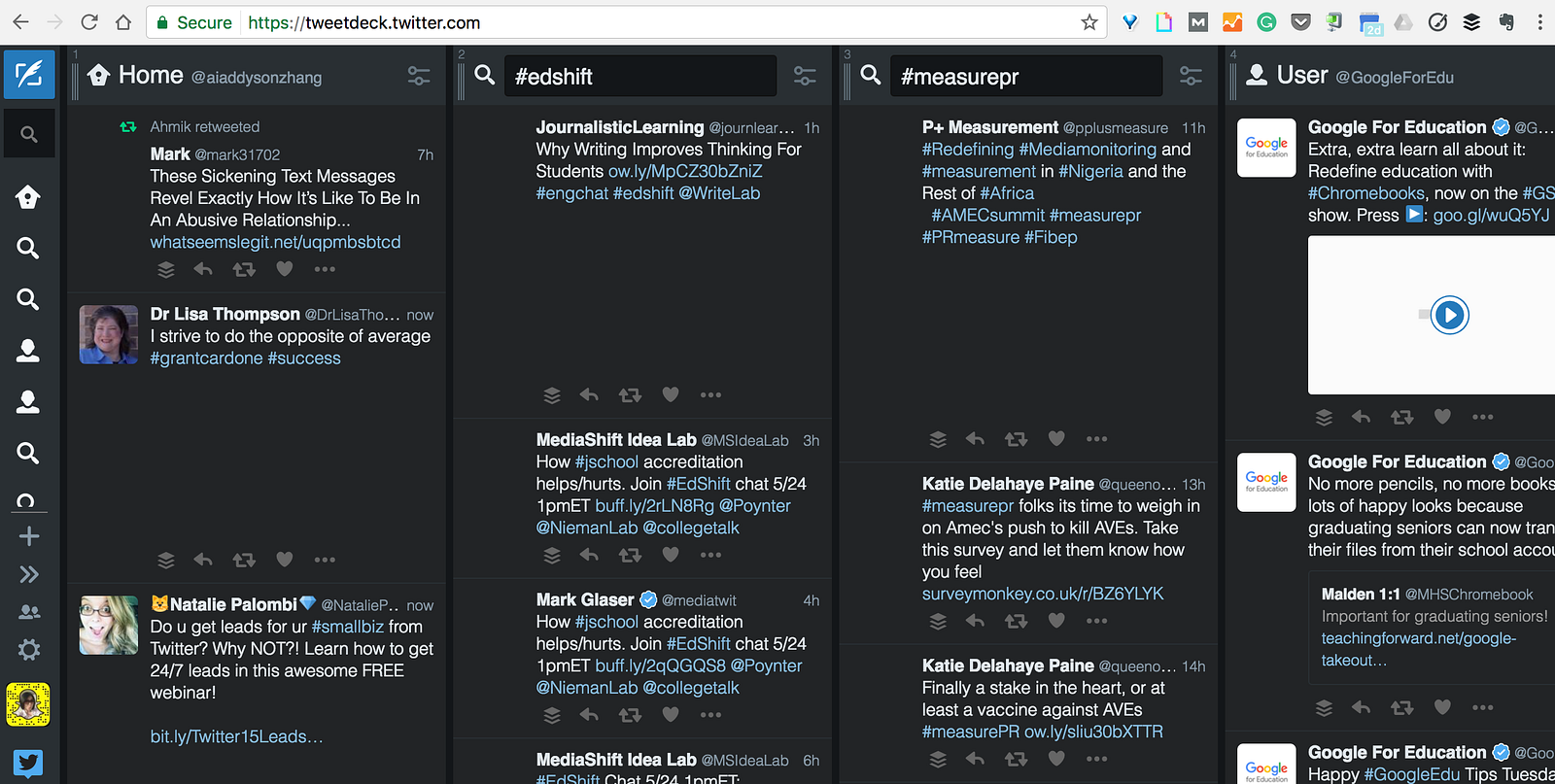Open the sidebar search box below New Tweet

click(x=29, y=135)
